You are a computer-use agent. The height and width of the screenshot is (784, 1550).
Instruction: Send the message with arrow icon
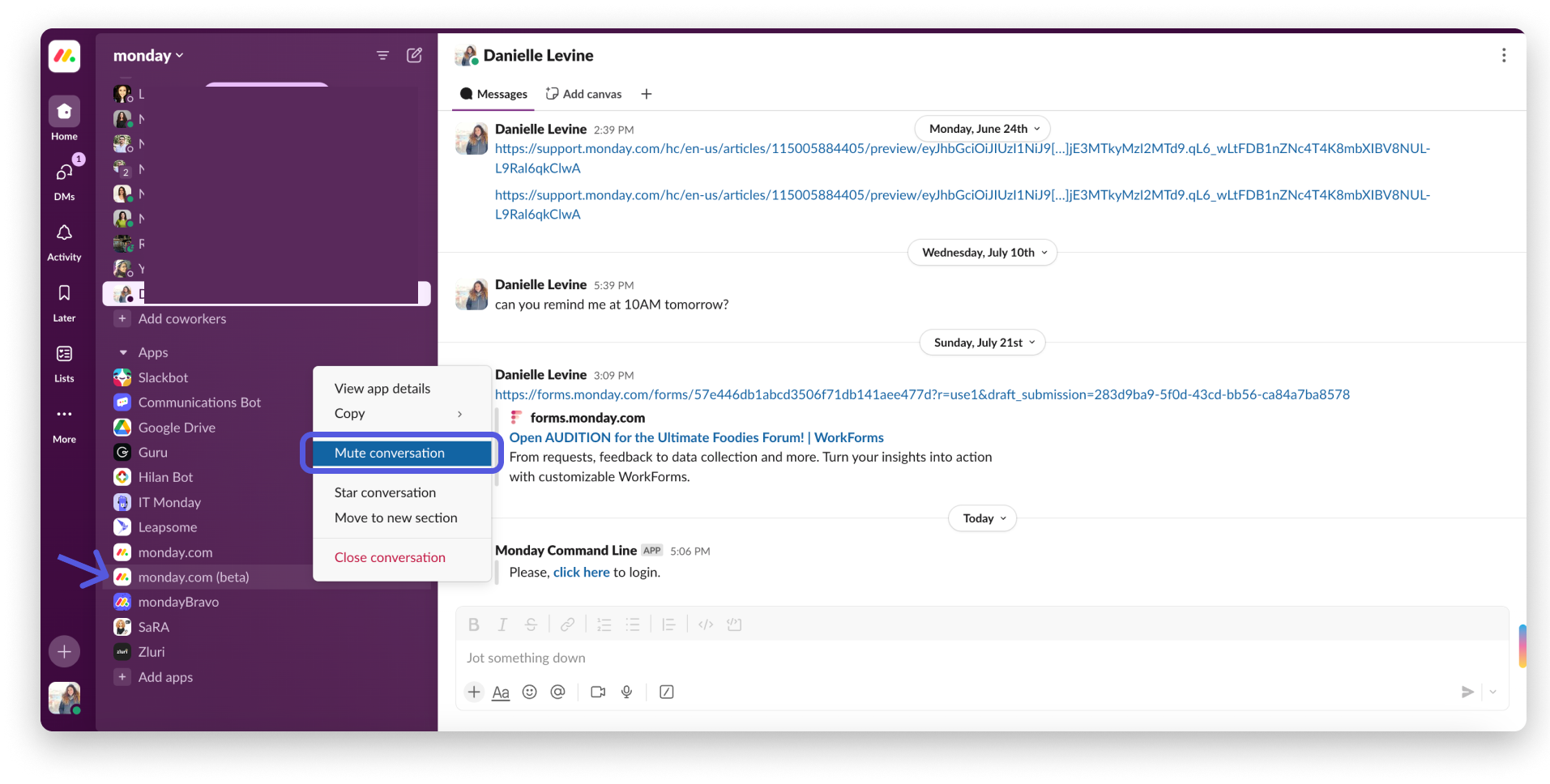1467,692
